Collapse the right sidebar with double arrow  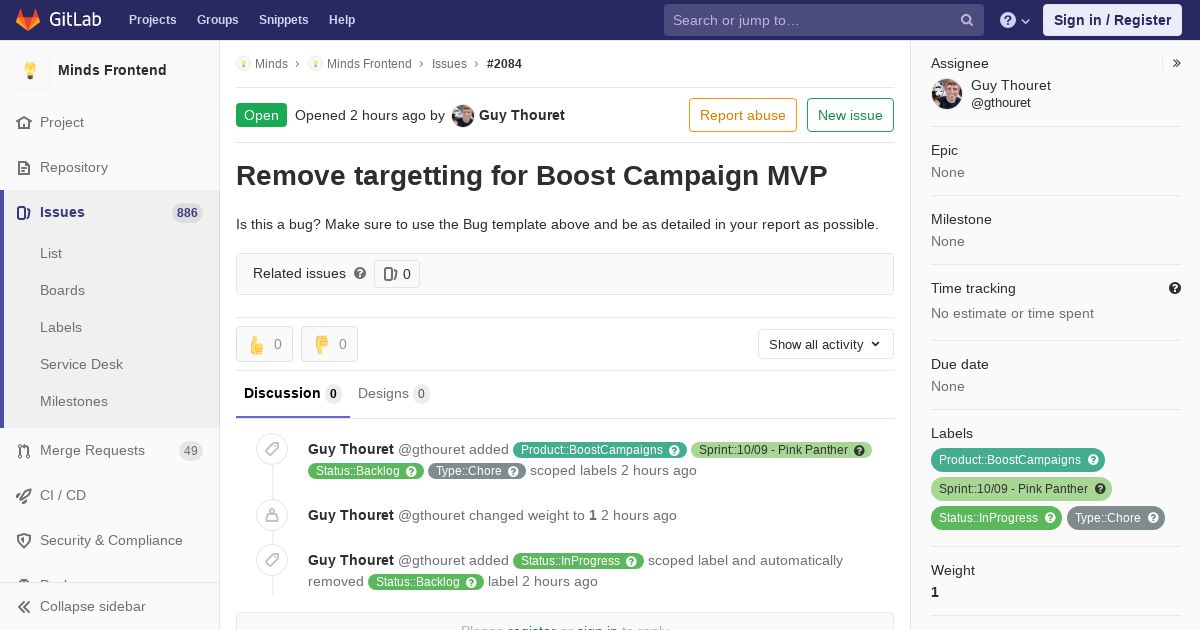click(x=1177, y=63)
